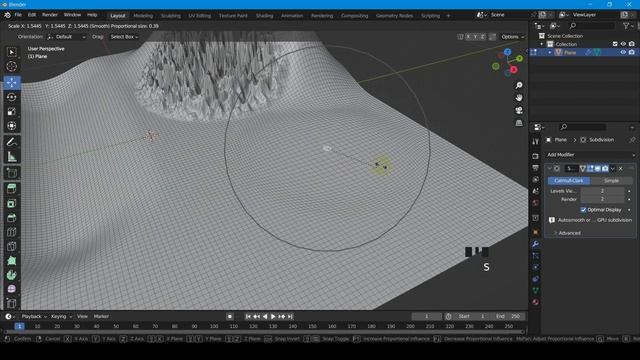Open the Orientation Default dropdown

67,37
